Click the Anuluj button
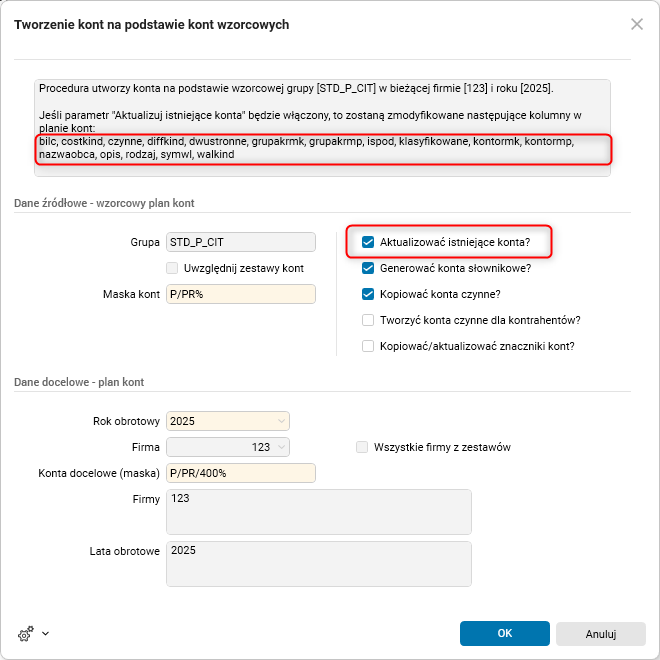660x660 pixels. [600, 633]
